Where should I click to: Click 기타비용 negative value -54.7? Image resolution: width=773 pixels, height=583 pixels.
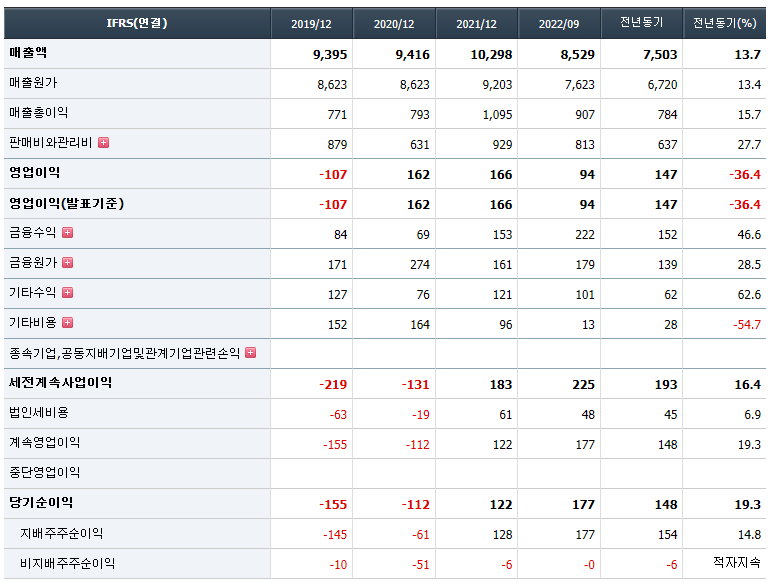[x=747, y=325]
